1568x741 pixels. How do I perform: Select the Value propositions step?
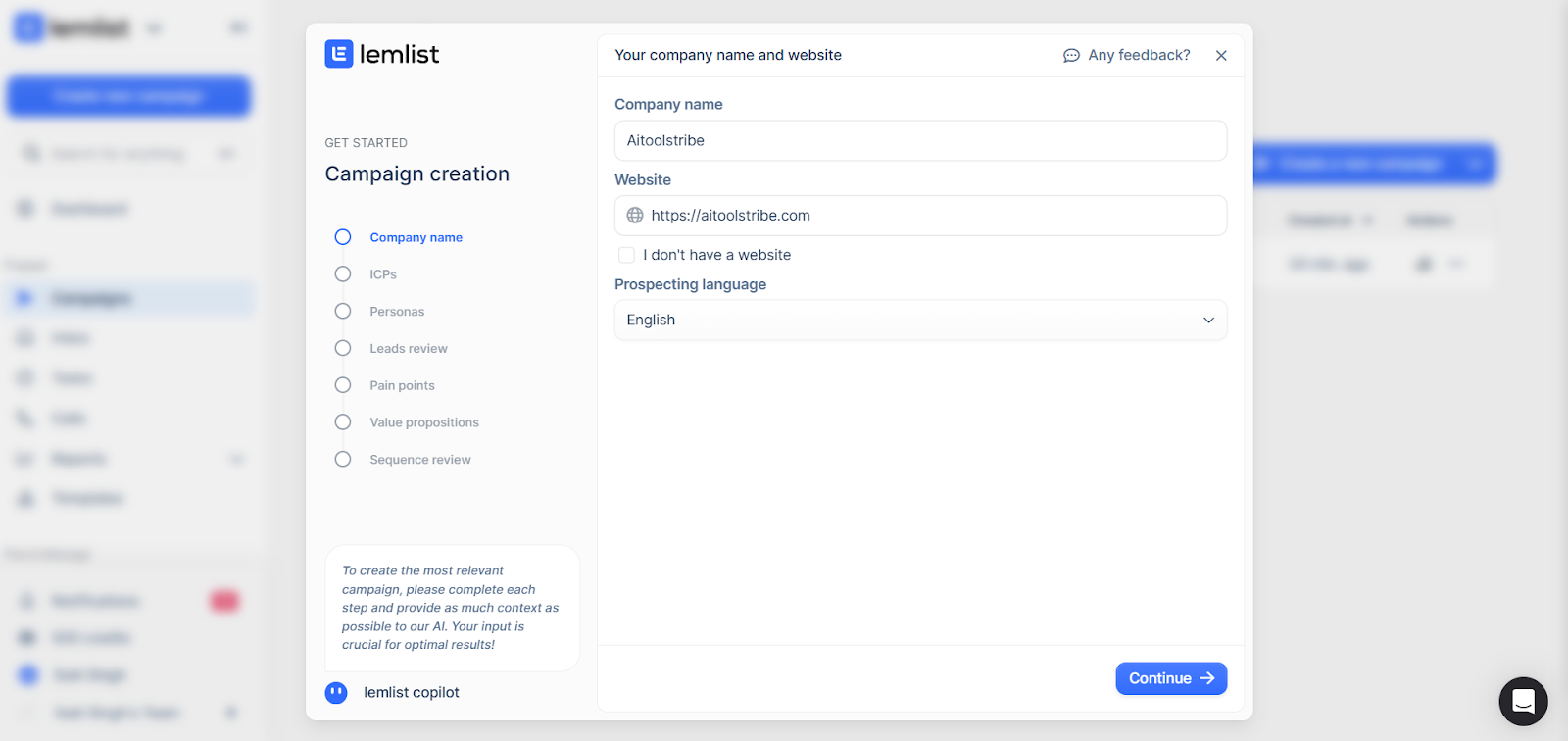coord(424,422)
